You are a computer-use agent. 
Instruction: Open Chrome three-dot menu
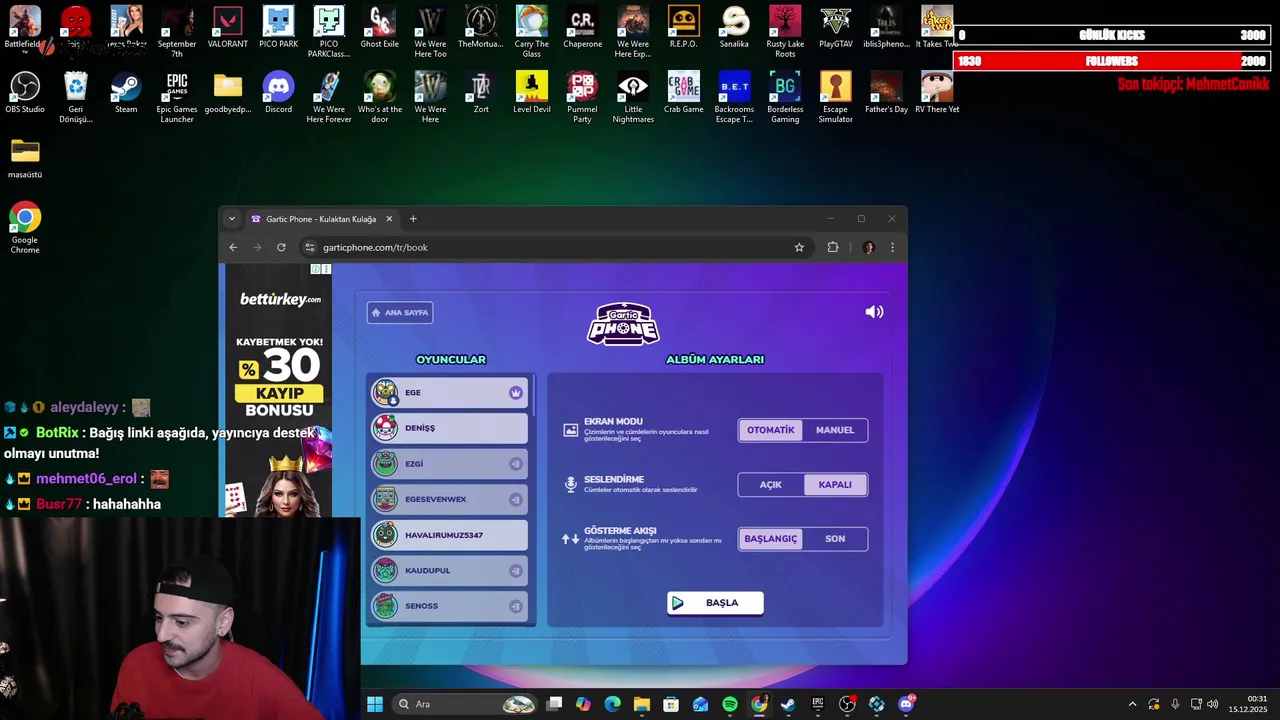pos(892,247)
